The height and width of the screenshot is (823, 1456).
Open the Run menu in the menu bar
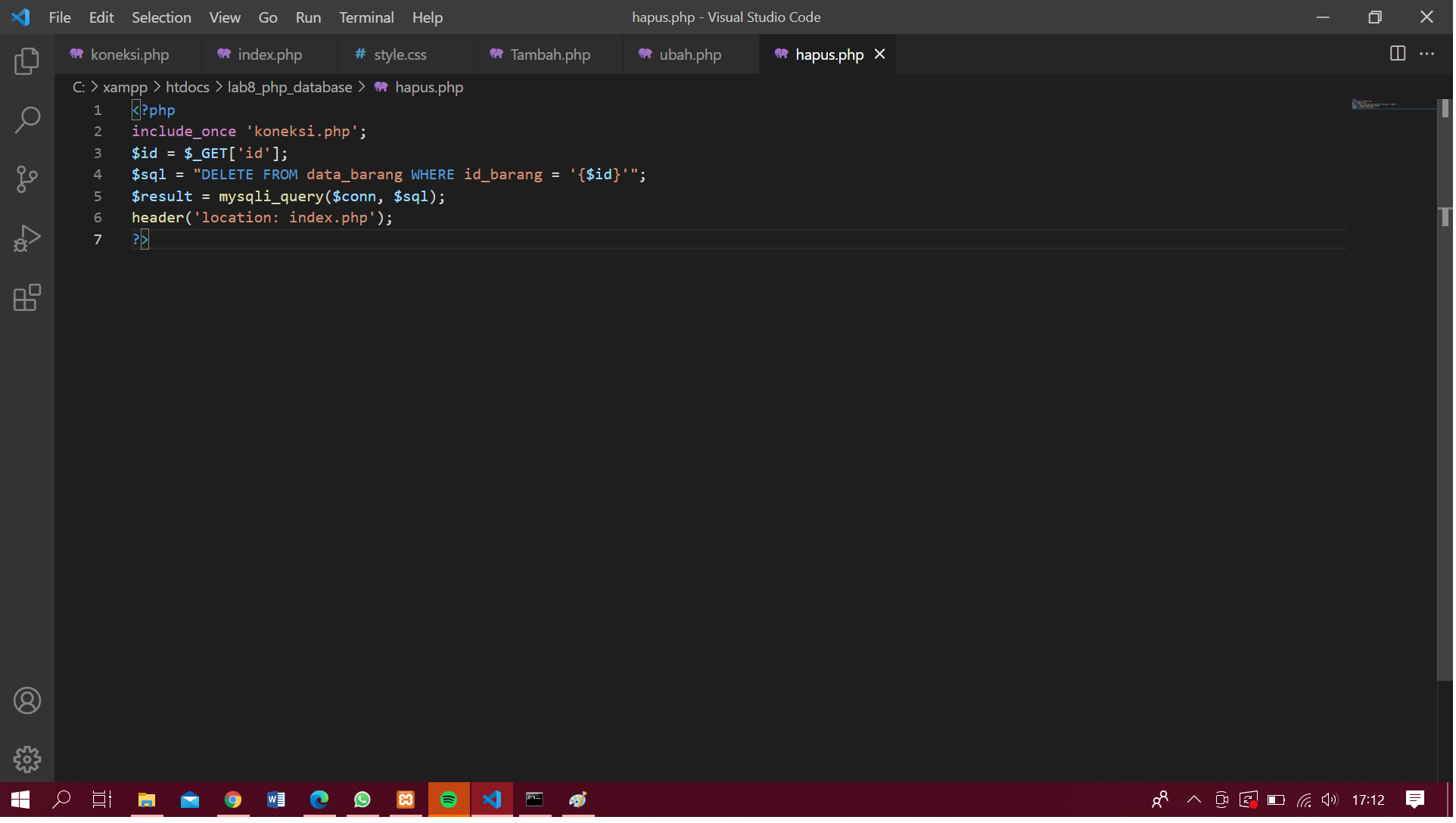pos(307,17)
